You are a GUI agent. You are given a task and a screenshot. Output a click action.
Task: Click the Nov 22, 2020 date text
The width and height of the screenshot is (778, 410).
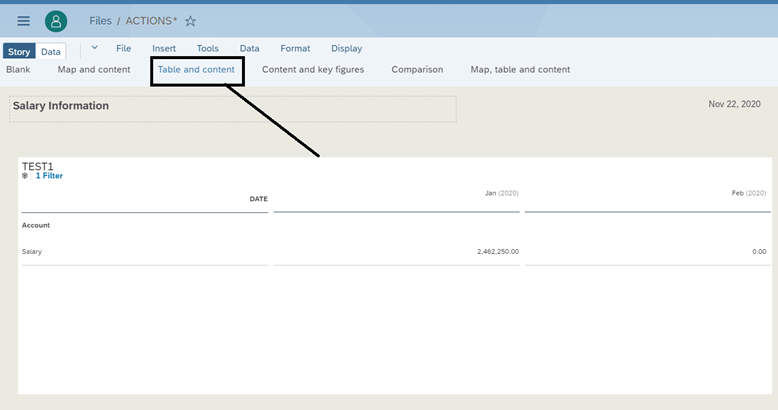click(734, 104)
